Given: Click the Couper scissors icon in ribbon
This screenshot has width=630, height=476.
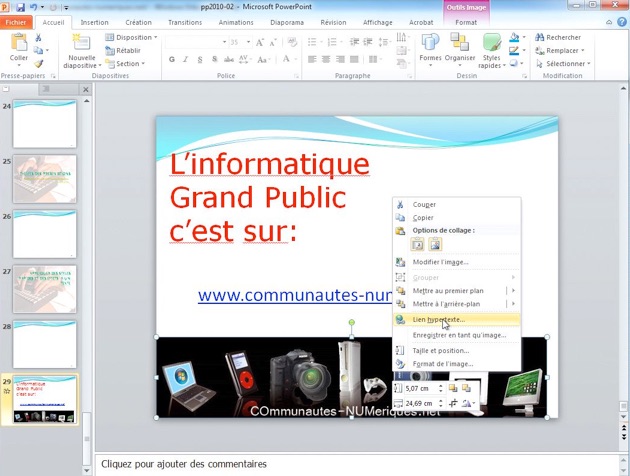Looking at the screenshot, I should click(38, 38).
